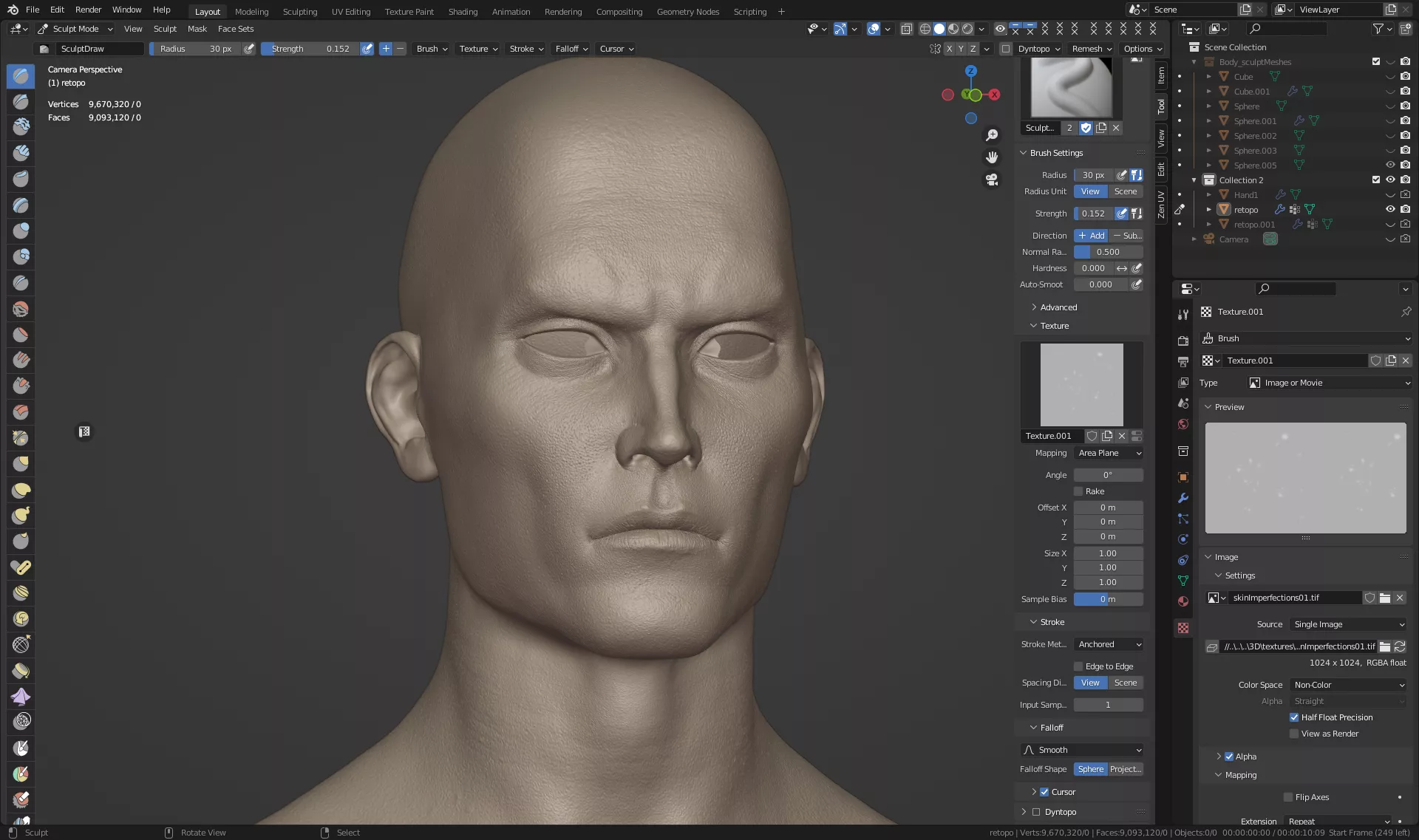Set Radius Unit to Scene
The width and height of the screenshot is (1419, 840).
pos(1125,191)
